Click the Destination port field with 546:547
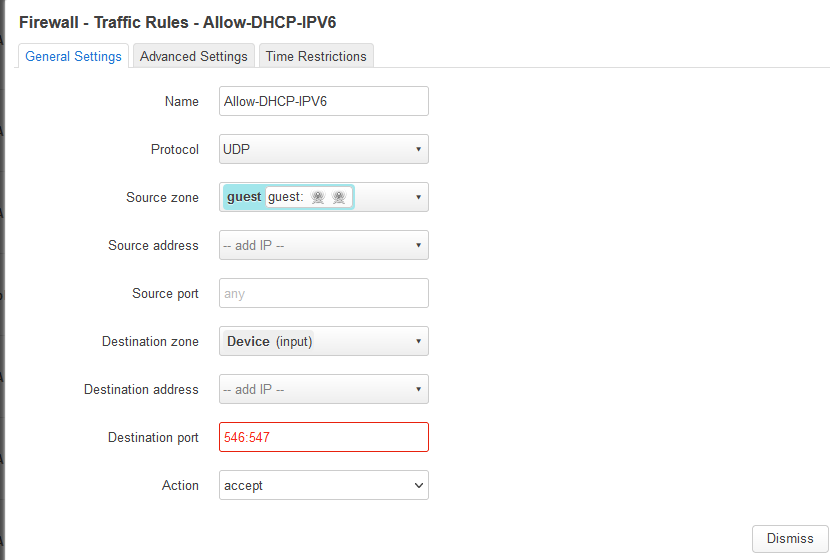 tap(323, 437)
